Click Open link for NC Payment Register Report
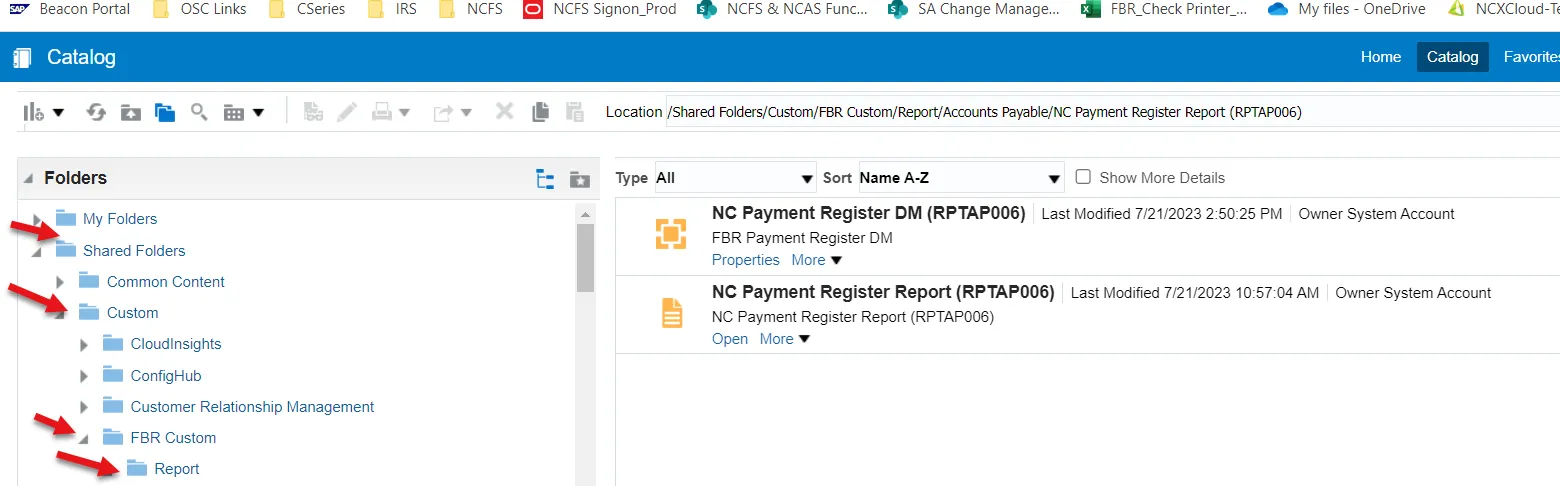Viewport: 1560px width, 486px height. [730, 339]
